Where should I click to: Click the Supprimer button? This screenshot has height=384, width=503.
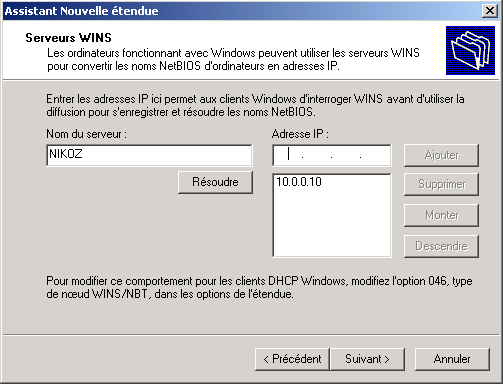pos(441,184)
